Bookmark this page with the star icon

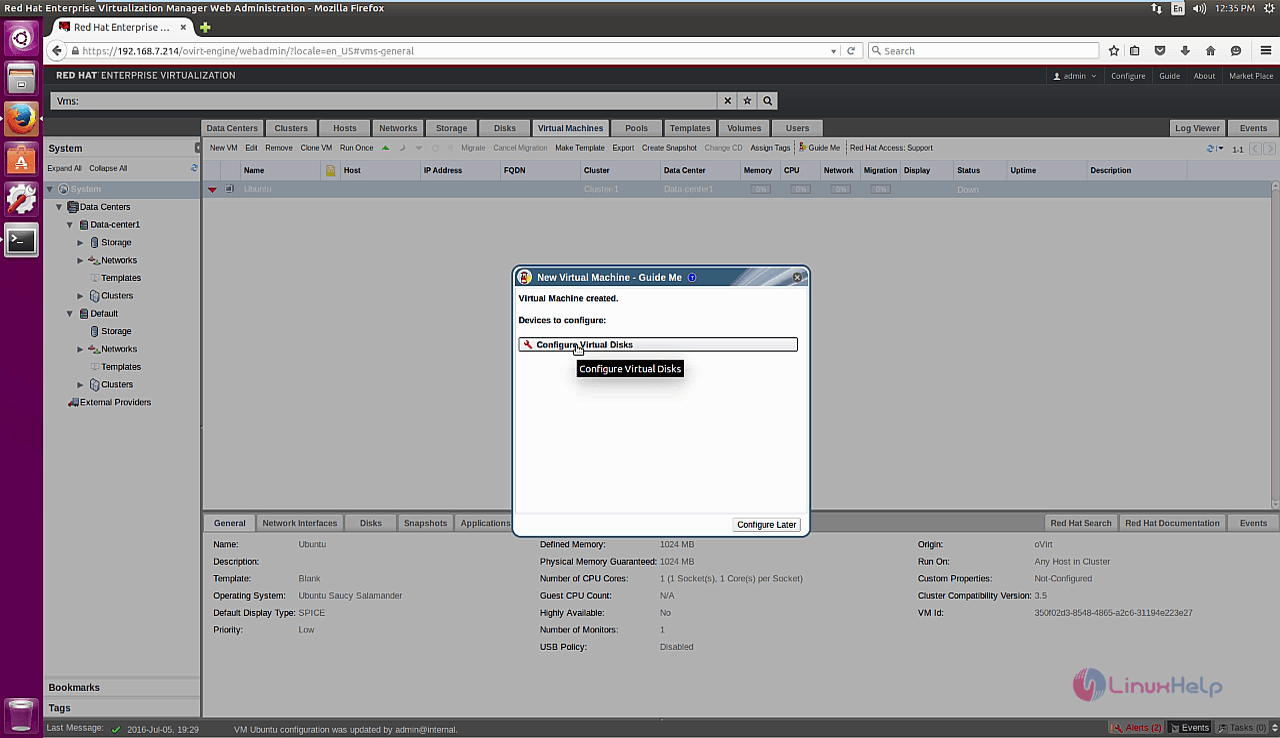click(x=1113, y=50)
